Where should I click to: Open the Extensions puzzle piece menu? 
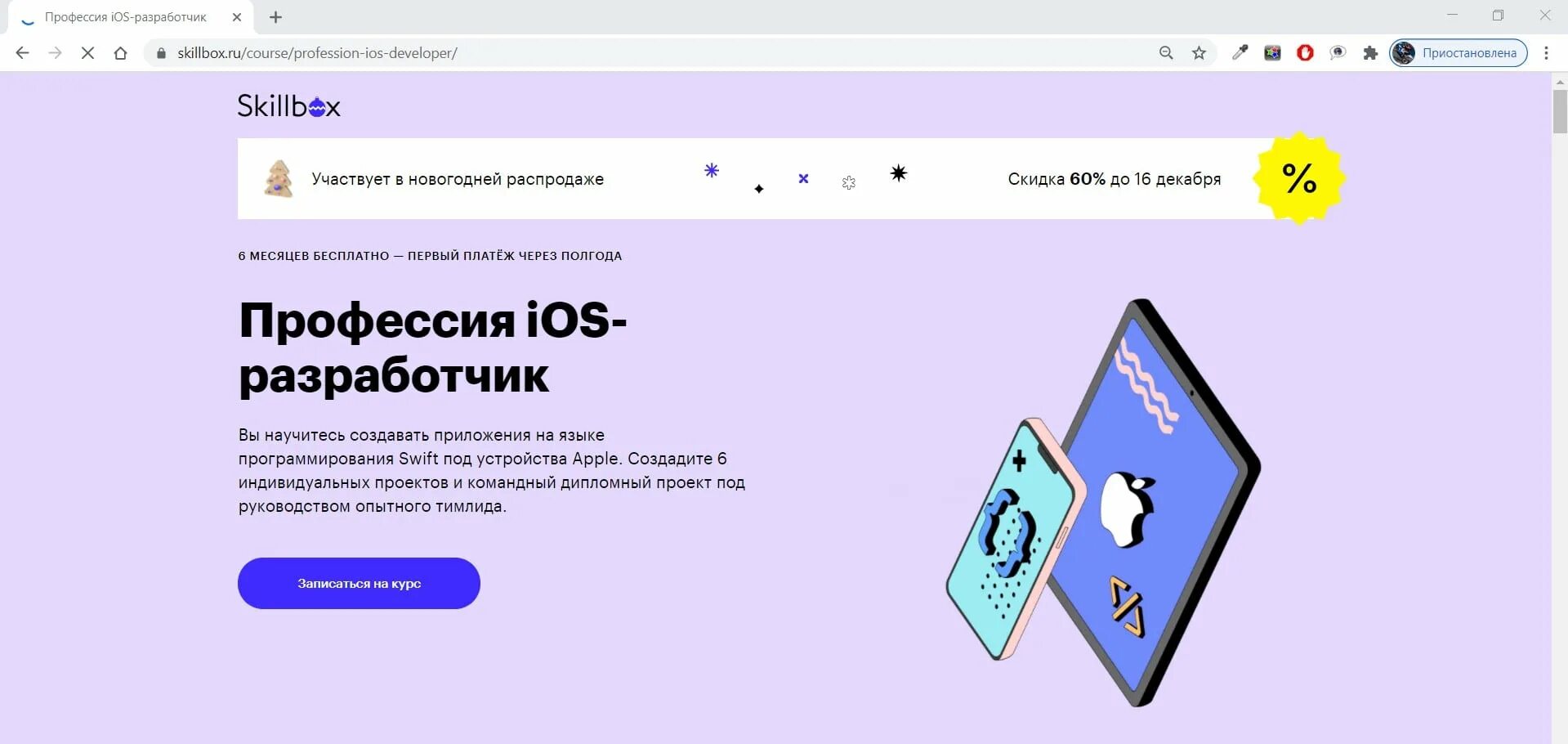click(1370, 53)
